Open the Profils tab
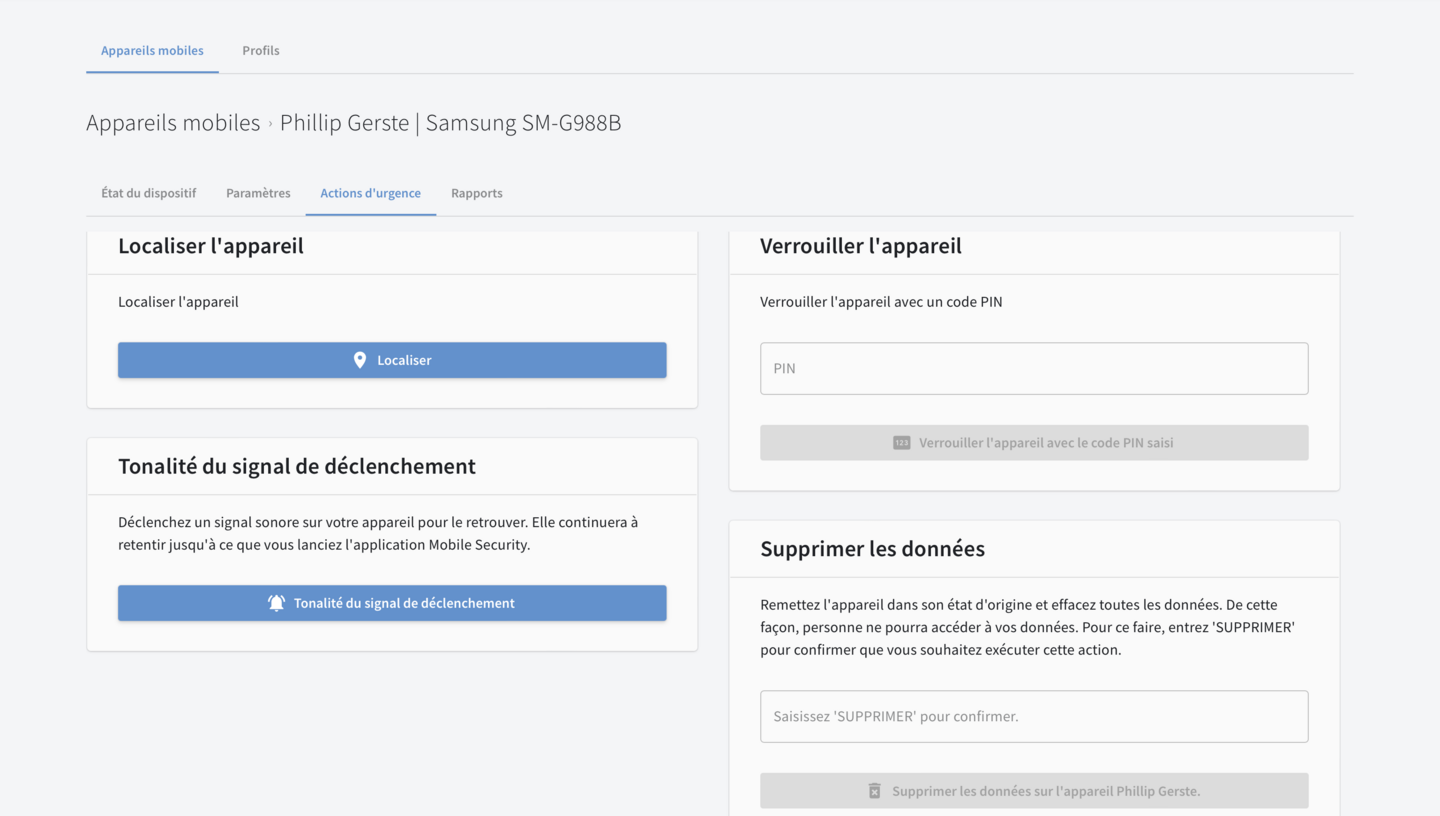 pos(261,51)
